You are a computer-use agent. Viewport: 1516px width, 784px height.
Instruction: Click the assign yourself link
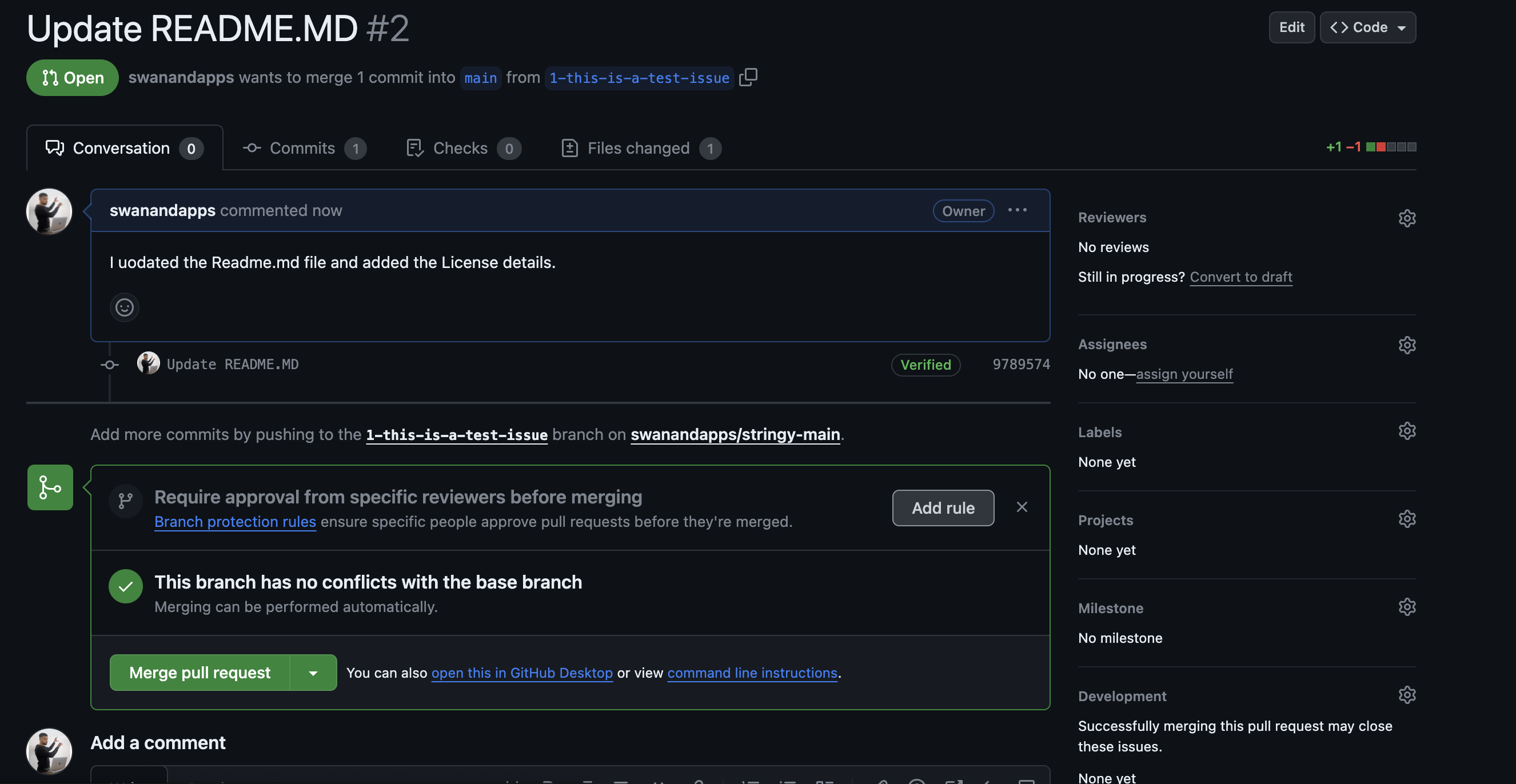pyautogui.click(x=1184, y=374)
